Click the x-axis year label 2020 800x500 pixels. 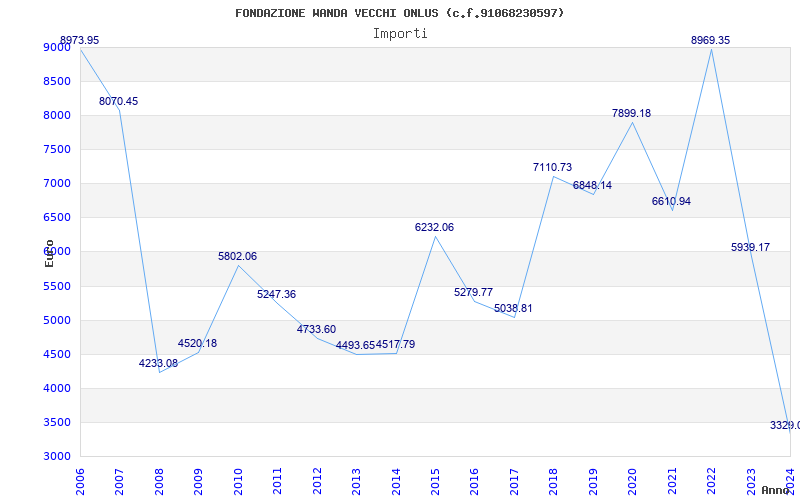(633, 482)
